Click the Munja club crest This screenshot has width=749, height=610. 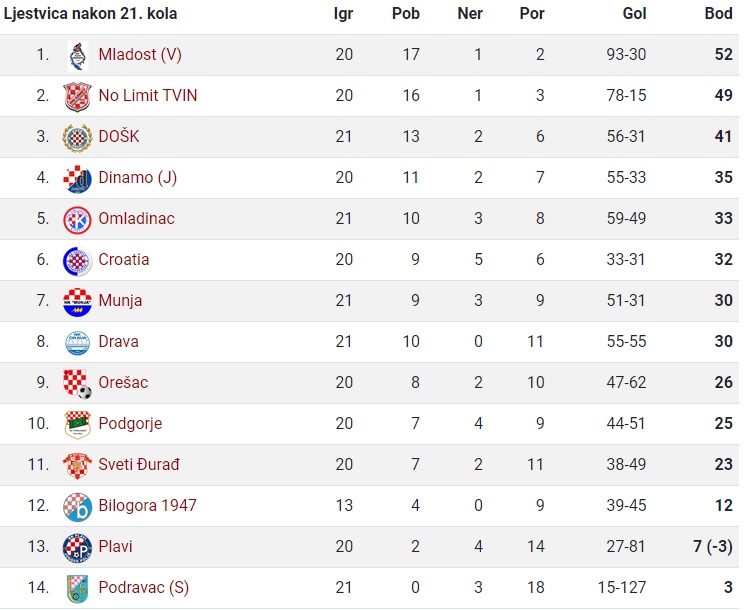[77, 302]
